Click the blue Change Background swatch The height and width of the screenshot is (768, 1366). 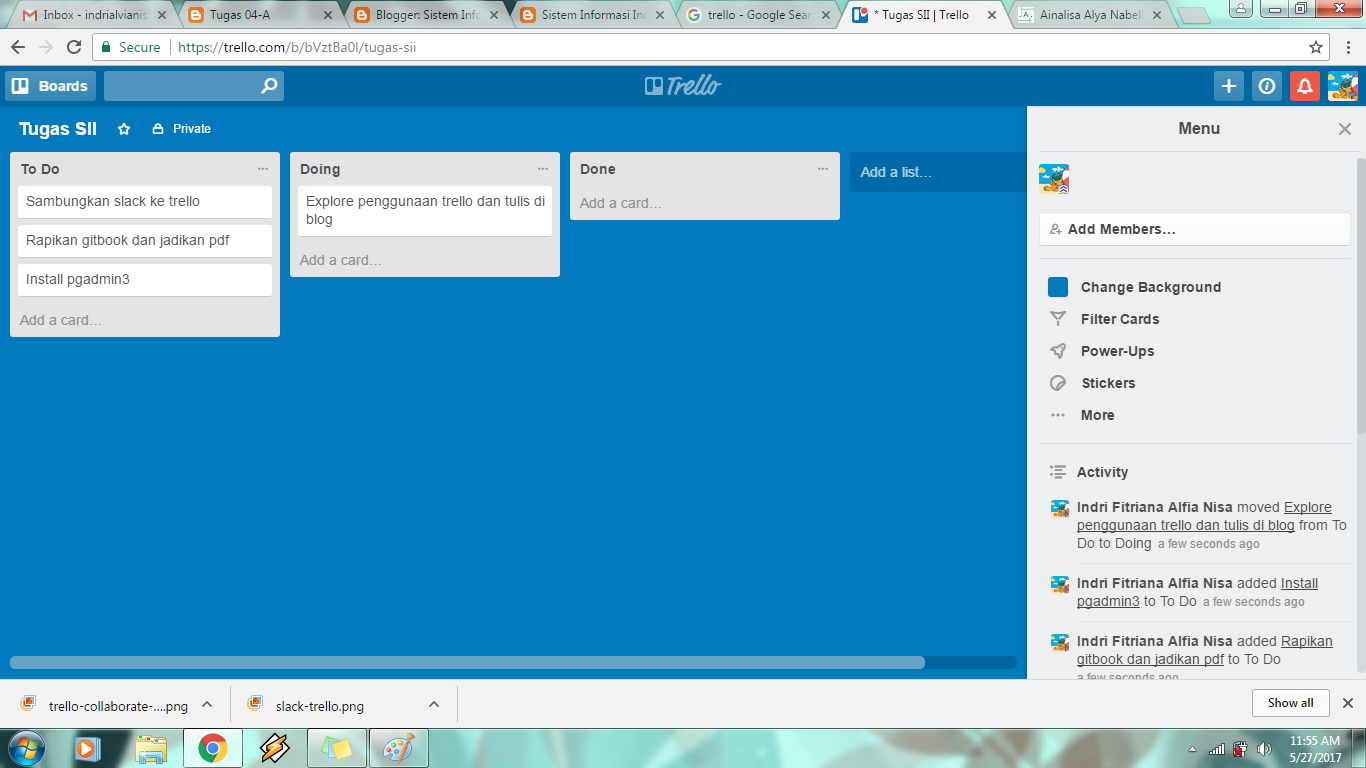1058,287
